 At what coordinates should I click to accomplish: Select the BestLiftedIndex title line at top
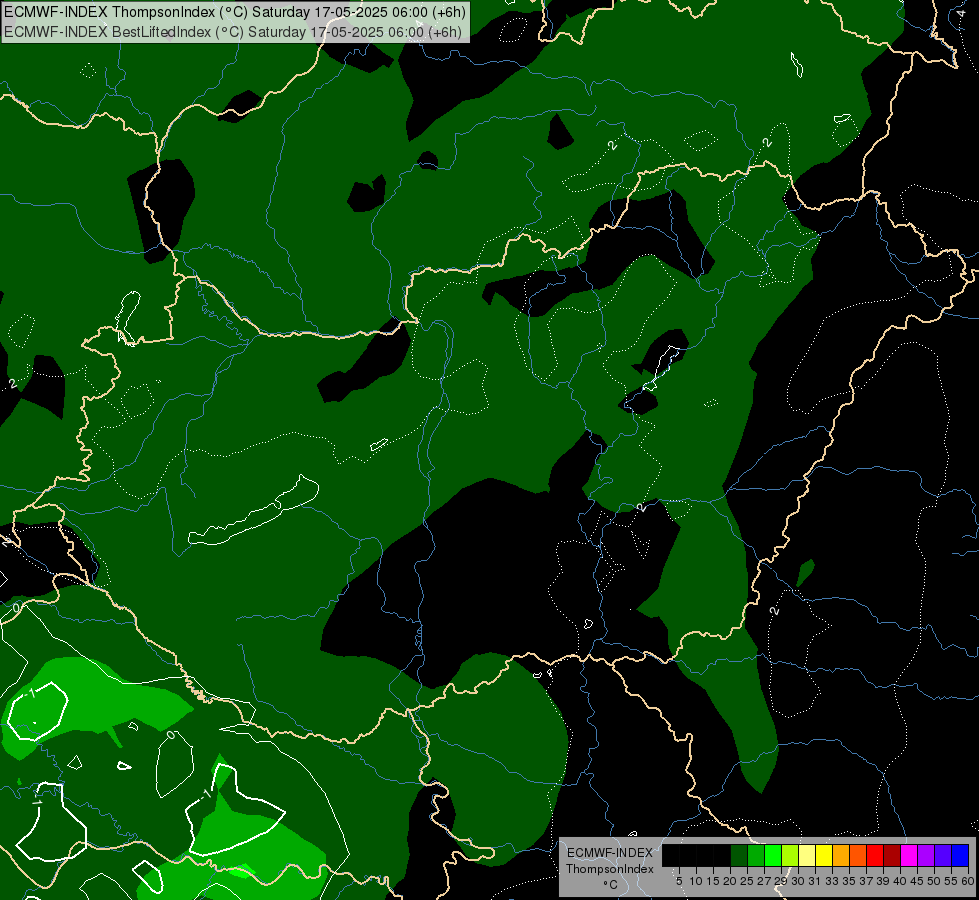(233, 32)
